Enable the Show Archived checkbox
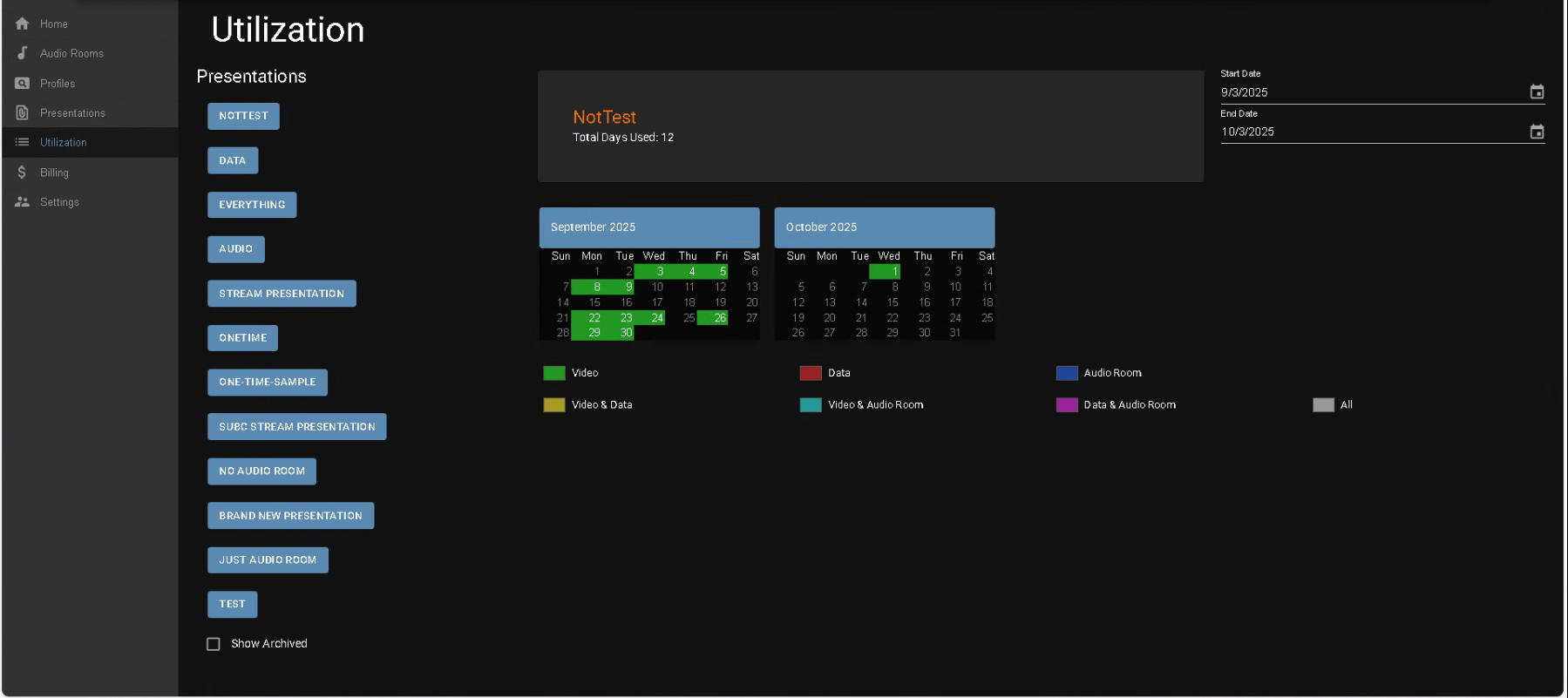 coord(214,644)
